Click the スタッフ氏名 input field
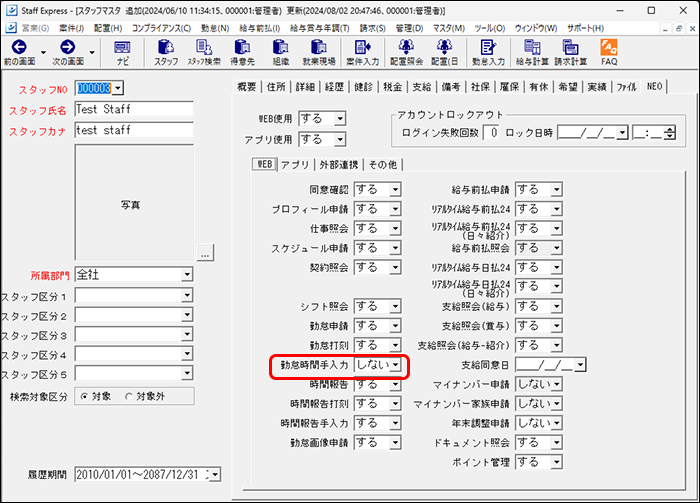Viewport: 700px width, 503px height. click(x=134, y=109)
